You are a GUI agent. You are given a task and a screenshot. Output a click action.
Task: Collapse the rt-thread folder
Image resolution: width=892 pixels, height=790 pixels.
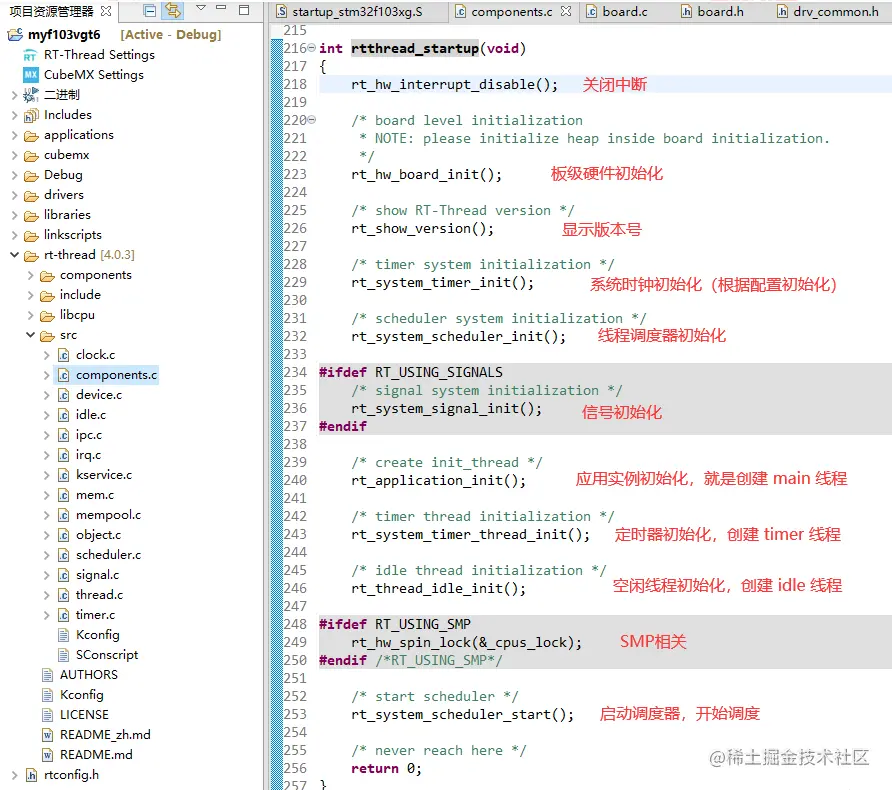click(15, 255)
